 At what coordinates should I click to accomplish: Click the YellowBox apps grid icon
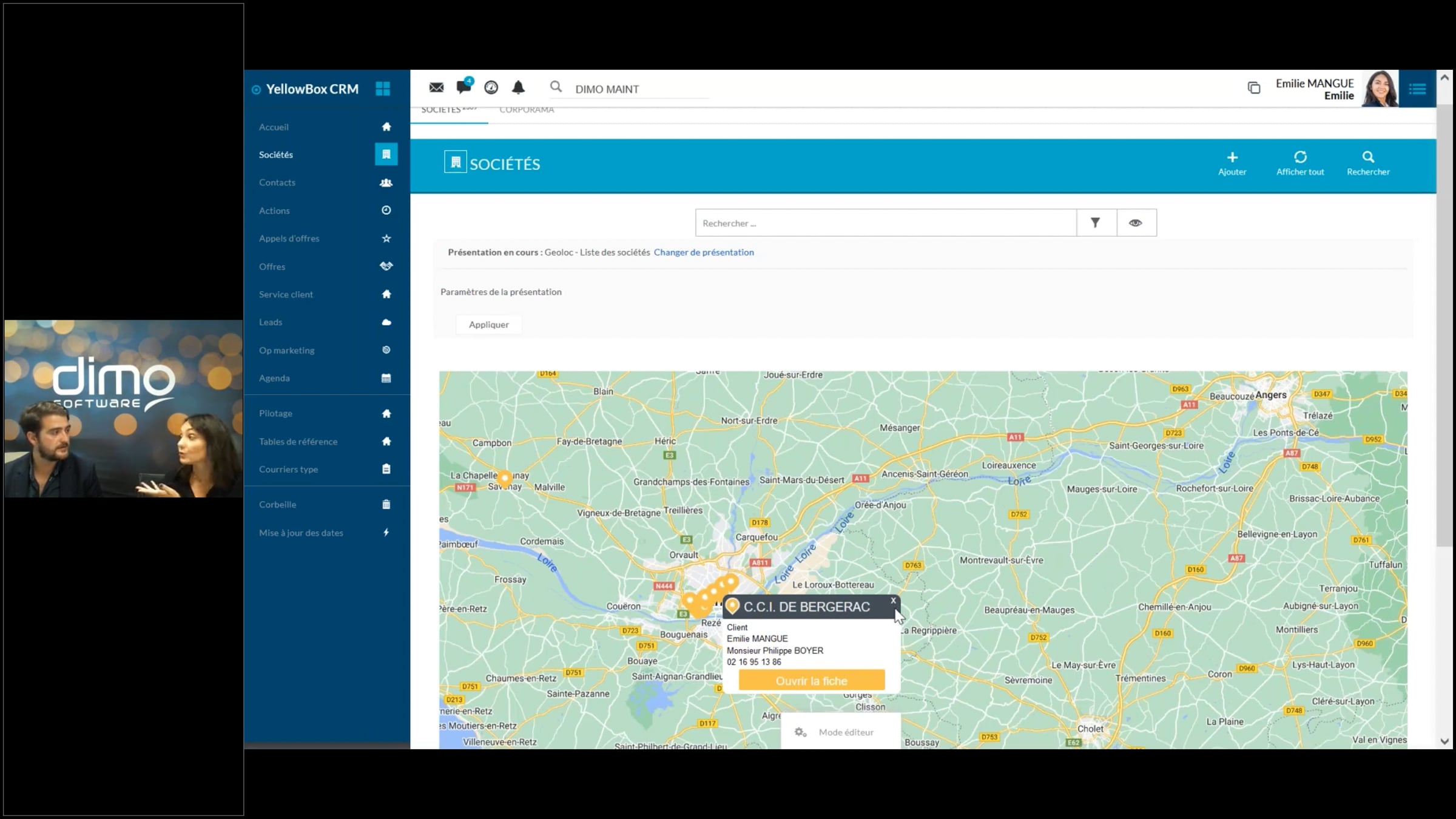point(383,89)
